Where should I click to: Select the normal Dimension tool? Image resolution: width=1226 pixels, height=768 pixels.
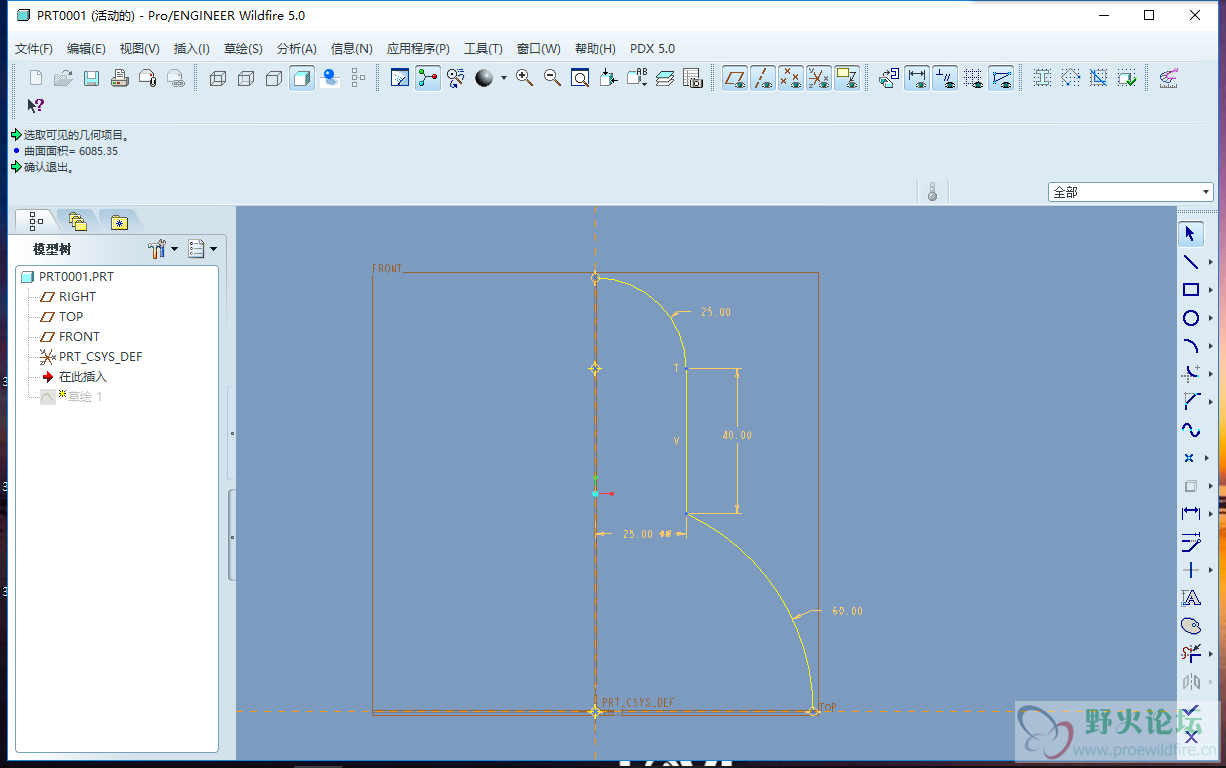pos(1190,513)
